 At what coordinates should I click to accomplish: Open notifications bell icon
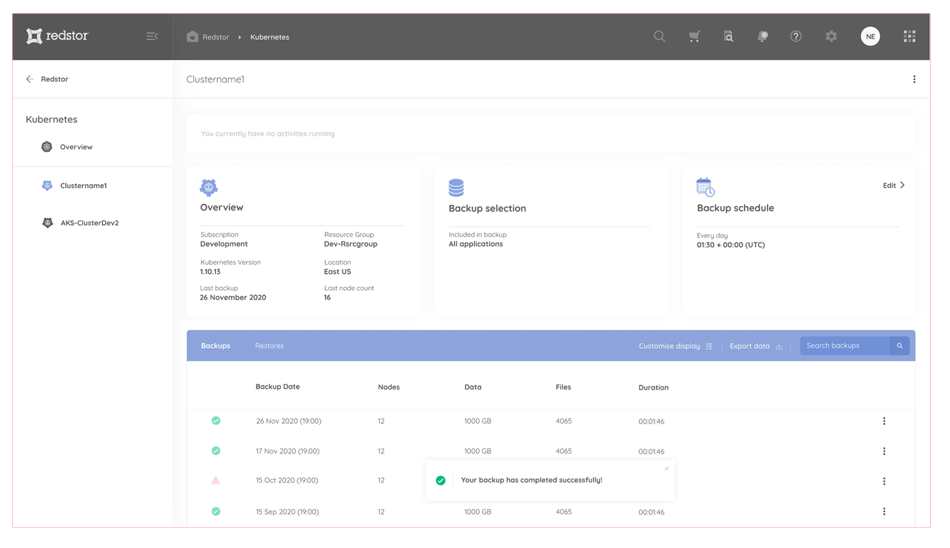coord(763,36)
